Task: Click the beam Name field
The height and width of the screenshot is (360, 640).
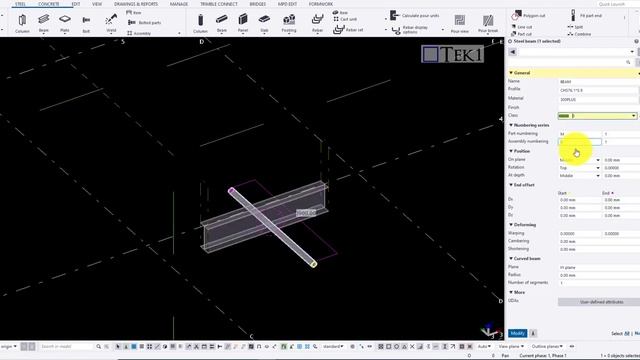Action: click(x=598, y=82)
